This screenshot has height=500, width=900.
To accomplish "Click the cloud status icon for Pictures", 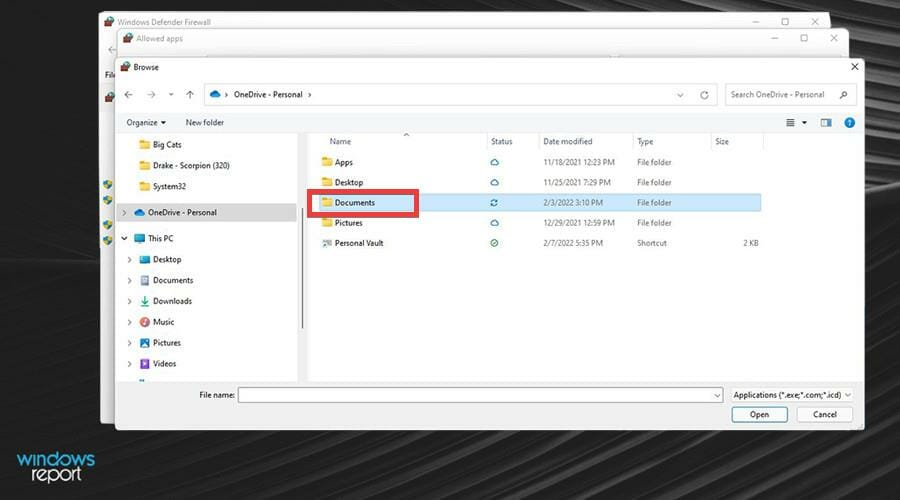I will 494,223.
